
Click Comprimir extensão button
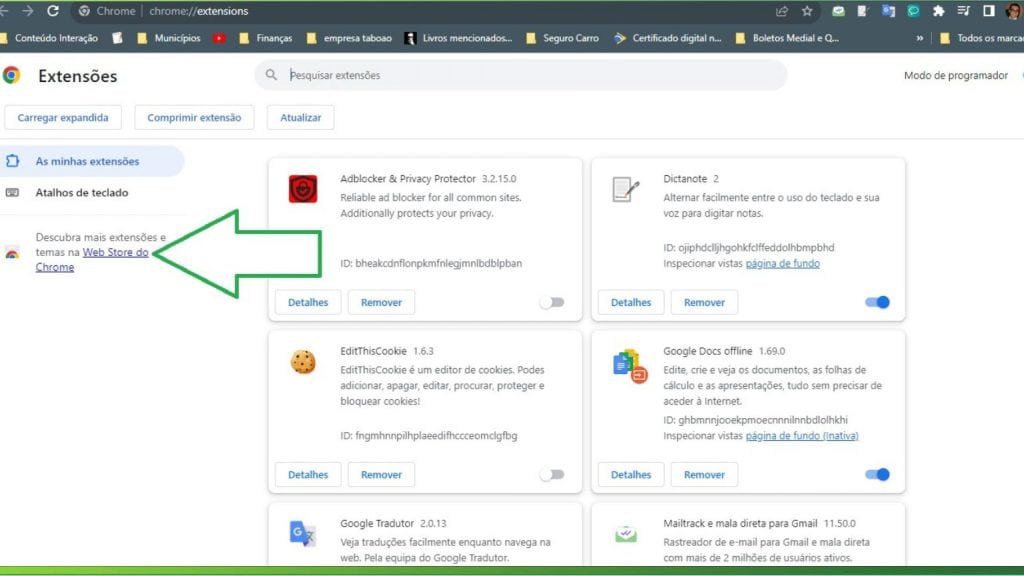tap(194, 118)
